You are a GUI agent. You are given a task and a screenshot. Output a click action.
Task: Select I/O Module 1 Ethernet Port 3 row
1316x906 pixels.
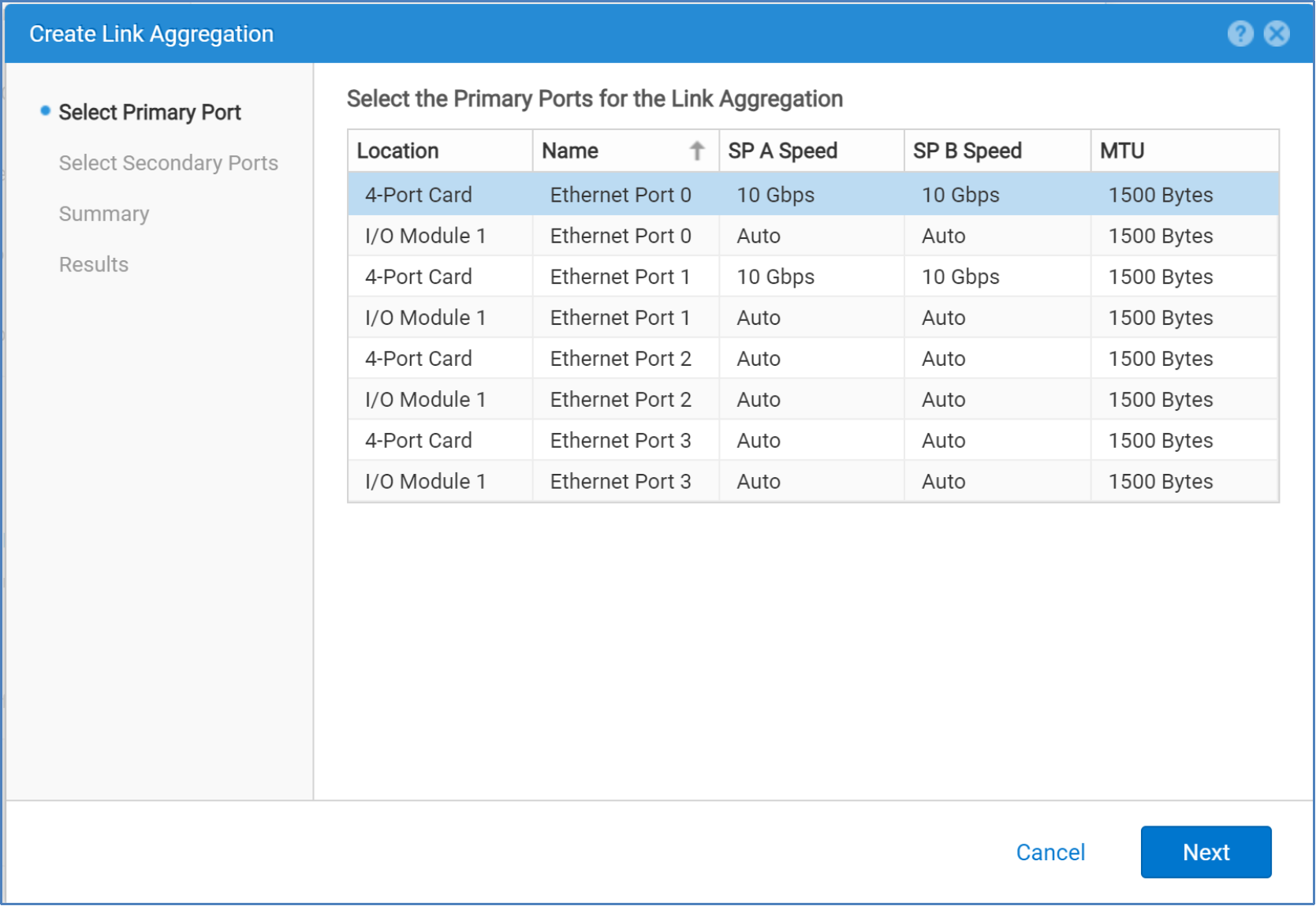[813, 482]
